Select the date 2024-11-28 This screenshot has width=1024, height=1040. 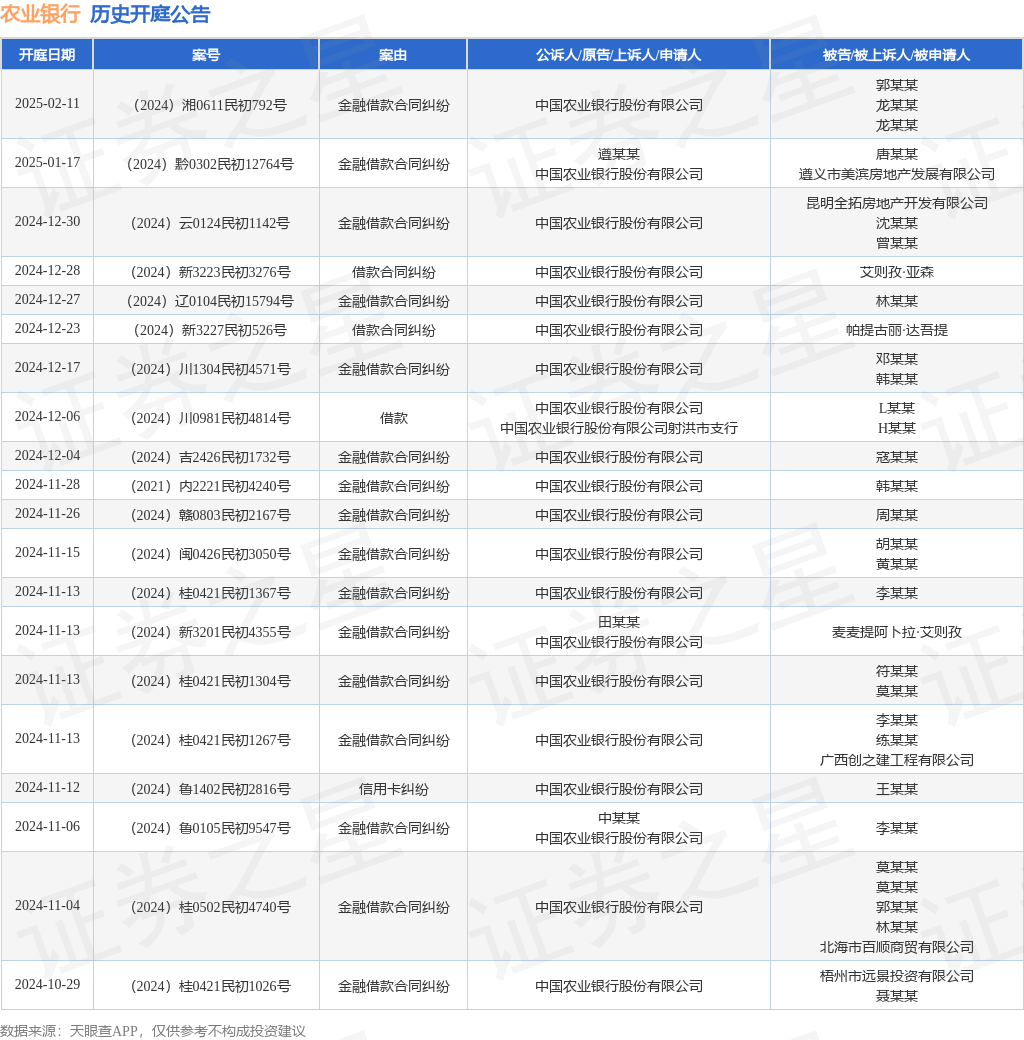click(x=47, y=485)
